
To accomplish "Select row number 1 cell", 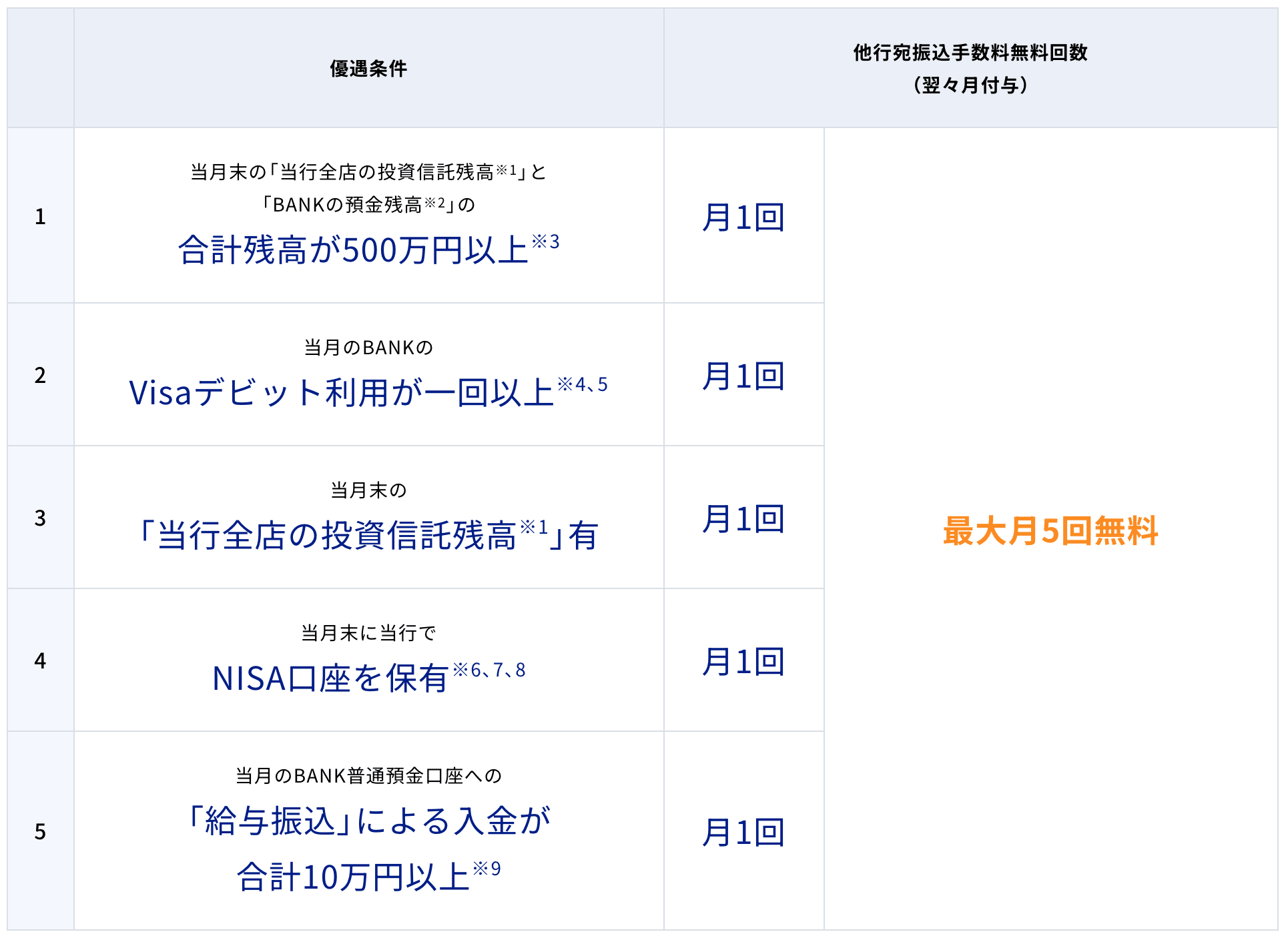I will (x=41, y=216).
